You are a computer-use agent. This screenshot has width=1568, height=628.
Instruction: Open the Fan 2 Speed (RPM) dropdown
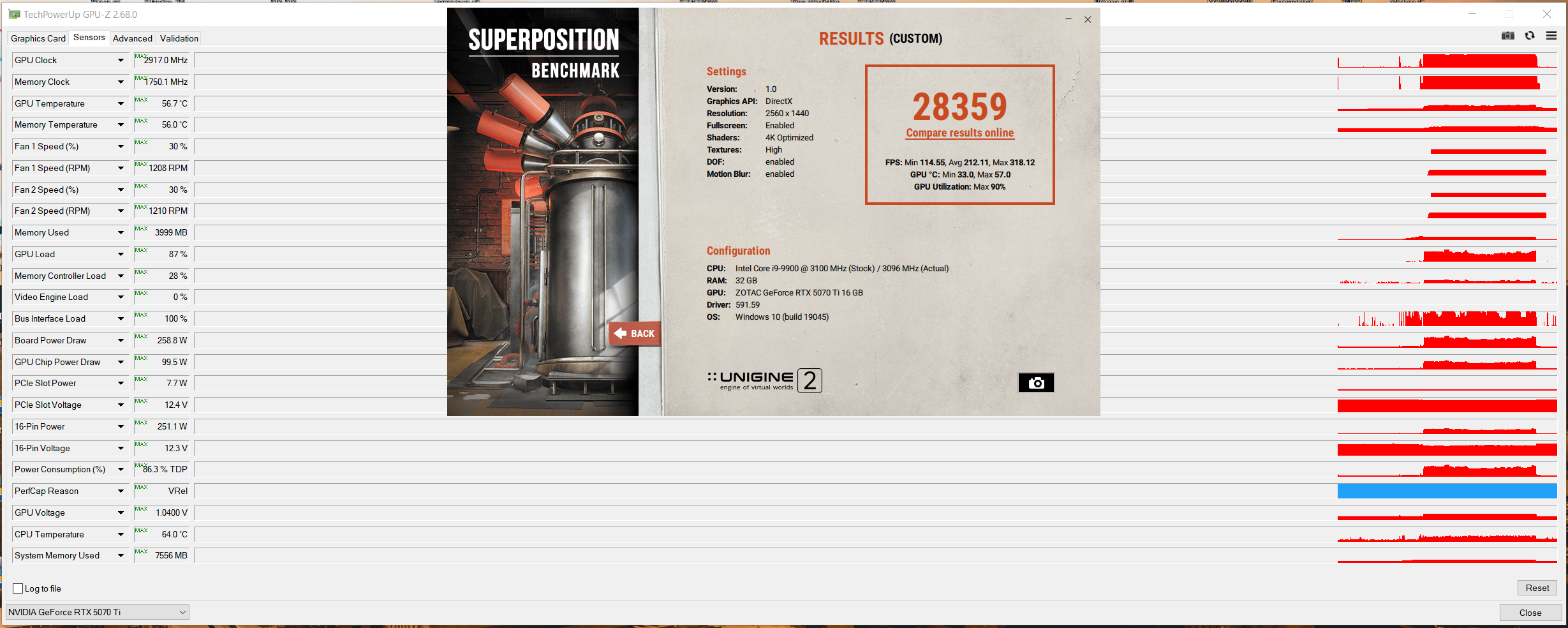coord(121,211)
